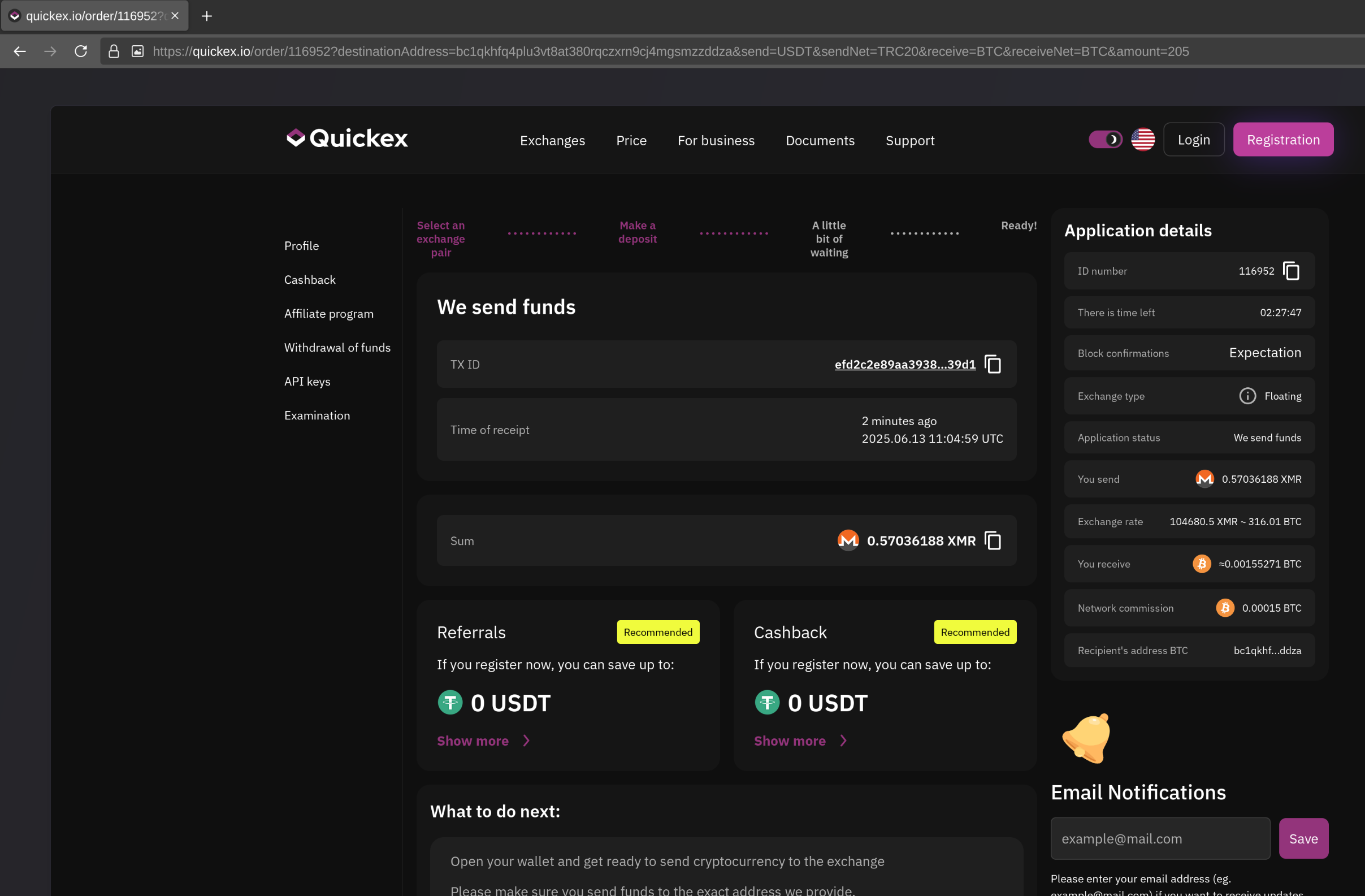Click the time left value 02:27:47
The image size is (1365, 896).
(x=1280, y=313)
